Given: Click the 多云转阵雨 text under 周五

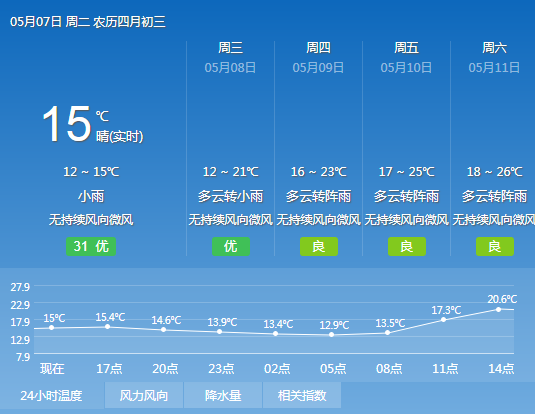Looking at the screenshot, I should click(x=407, y=196).
